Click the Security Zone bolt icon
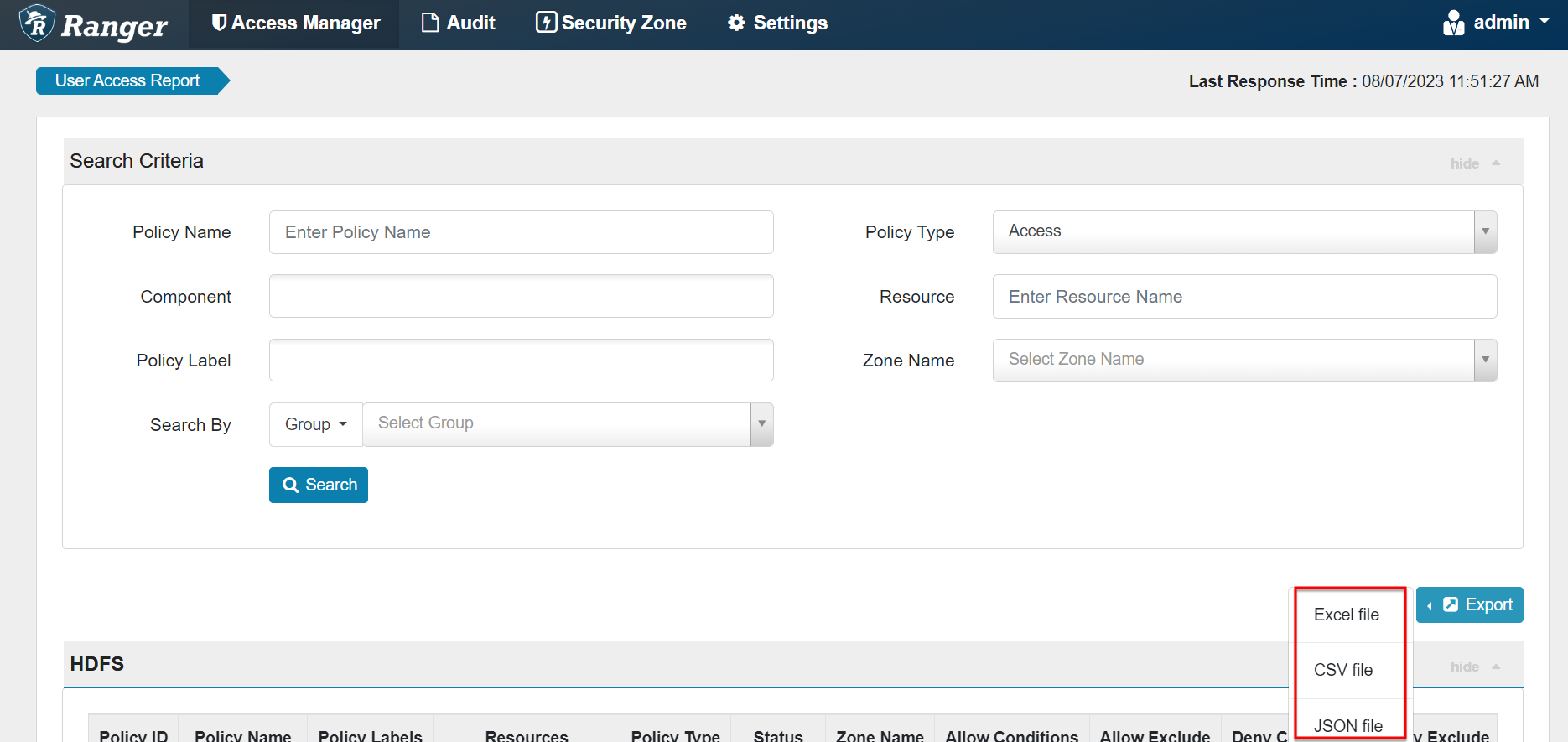The width and height of the screenshot is (1568, 742). coord(546,23)
